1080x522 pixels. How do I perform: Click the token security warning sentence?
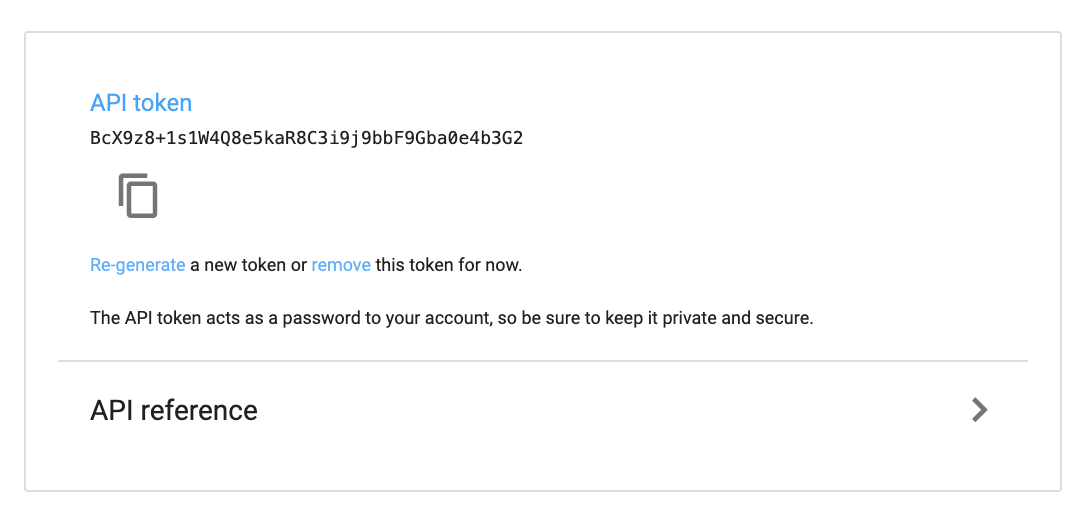point(451,318)
